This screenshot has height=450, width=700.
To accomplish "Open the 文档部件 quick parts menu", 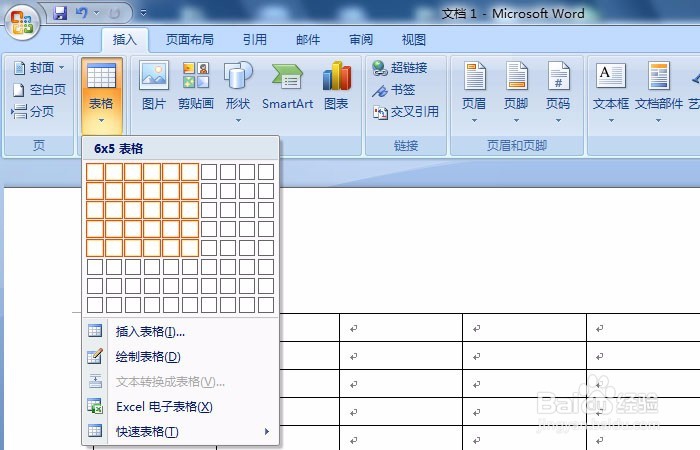I will tap(658, 92).
